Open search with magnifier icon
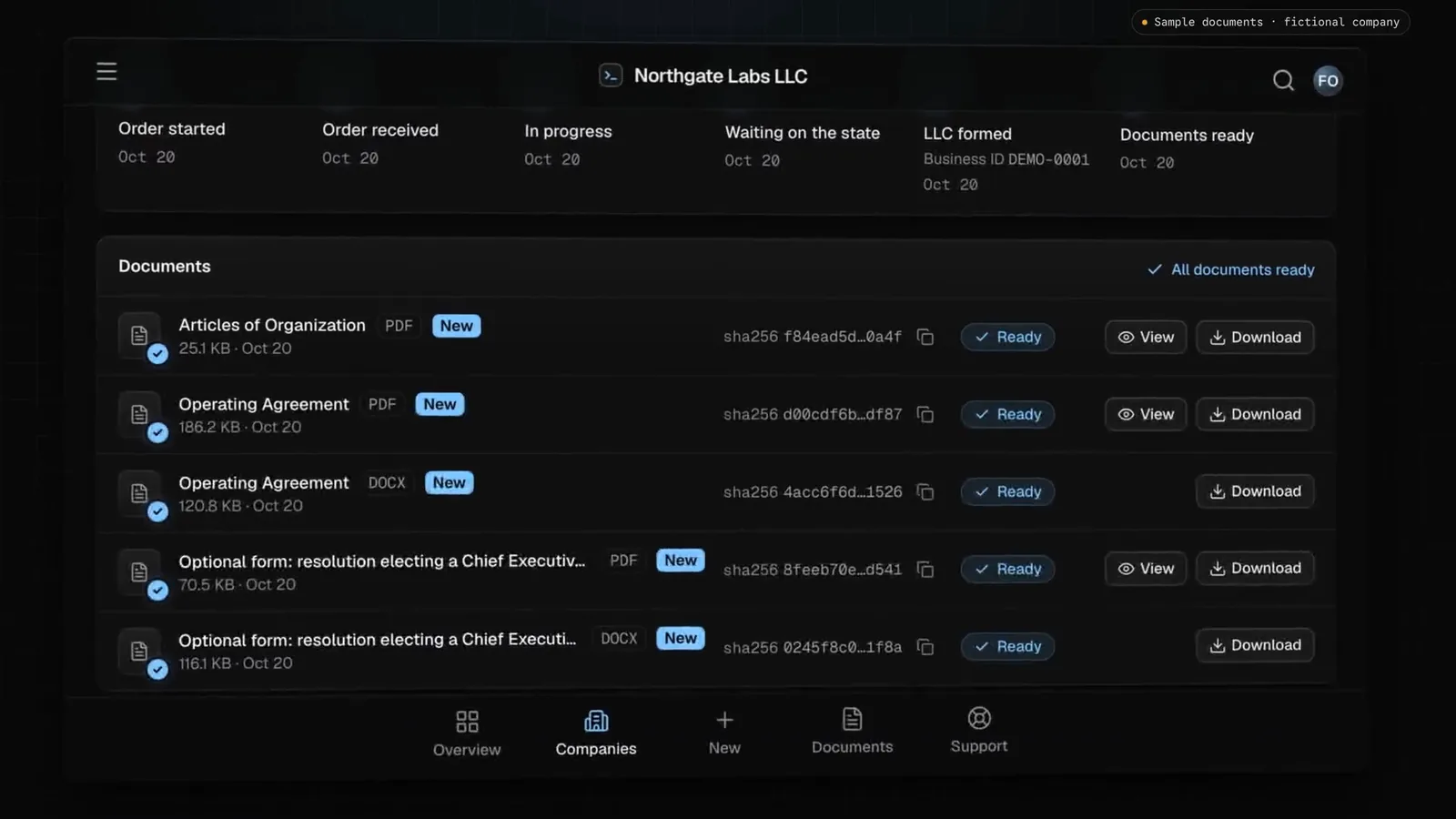1456x819 pixels. point(1283,80)
